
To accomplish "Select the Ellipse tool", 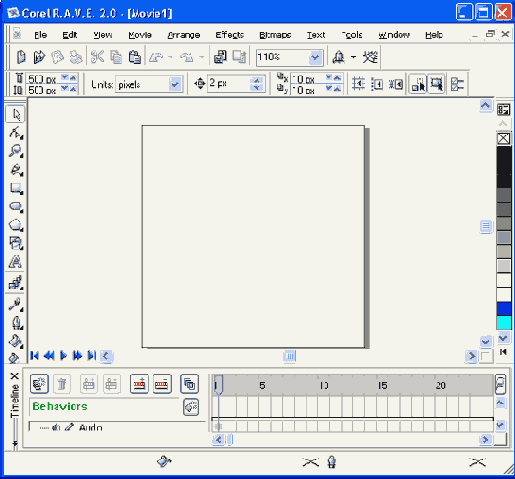I will (x=15, y=207).
